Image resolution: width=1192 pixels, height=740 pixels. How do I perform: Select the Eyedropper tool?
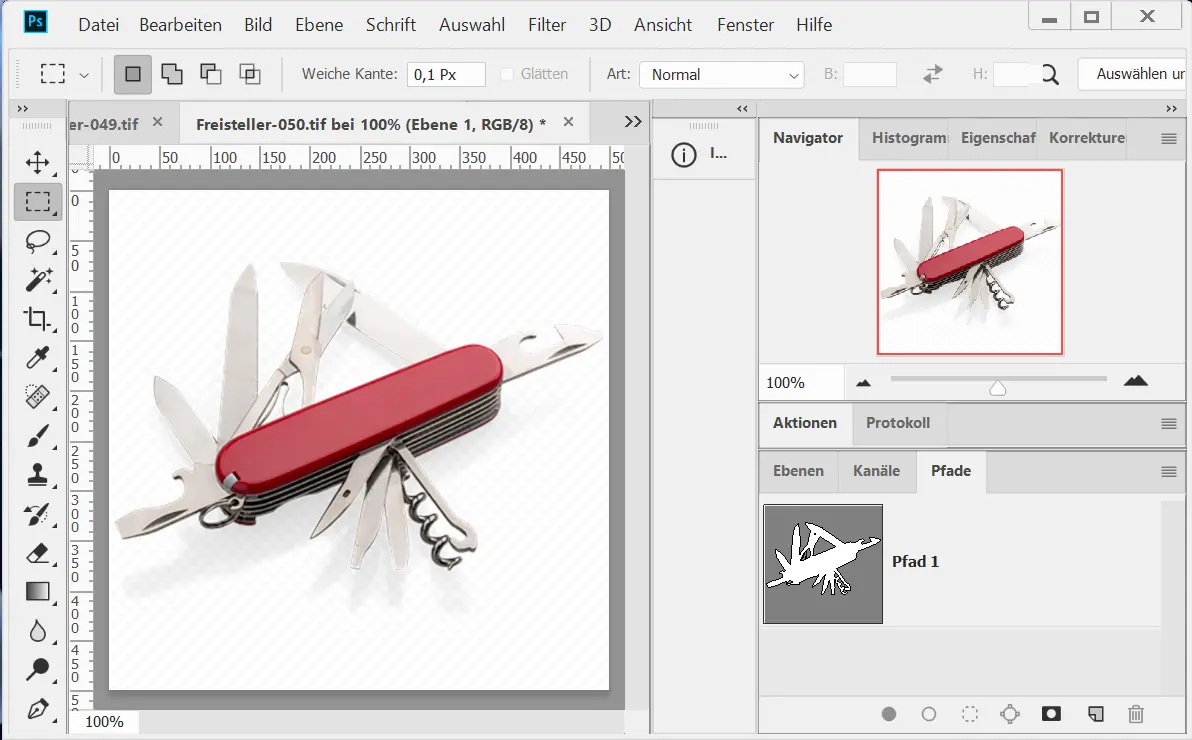pos(37,358)
